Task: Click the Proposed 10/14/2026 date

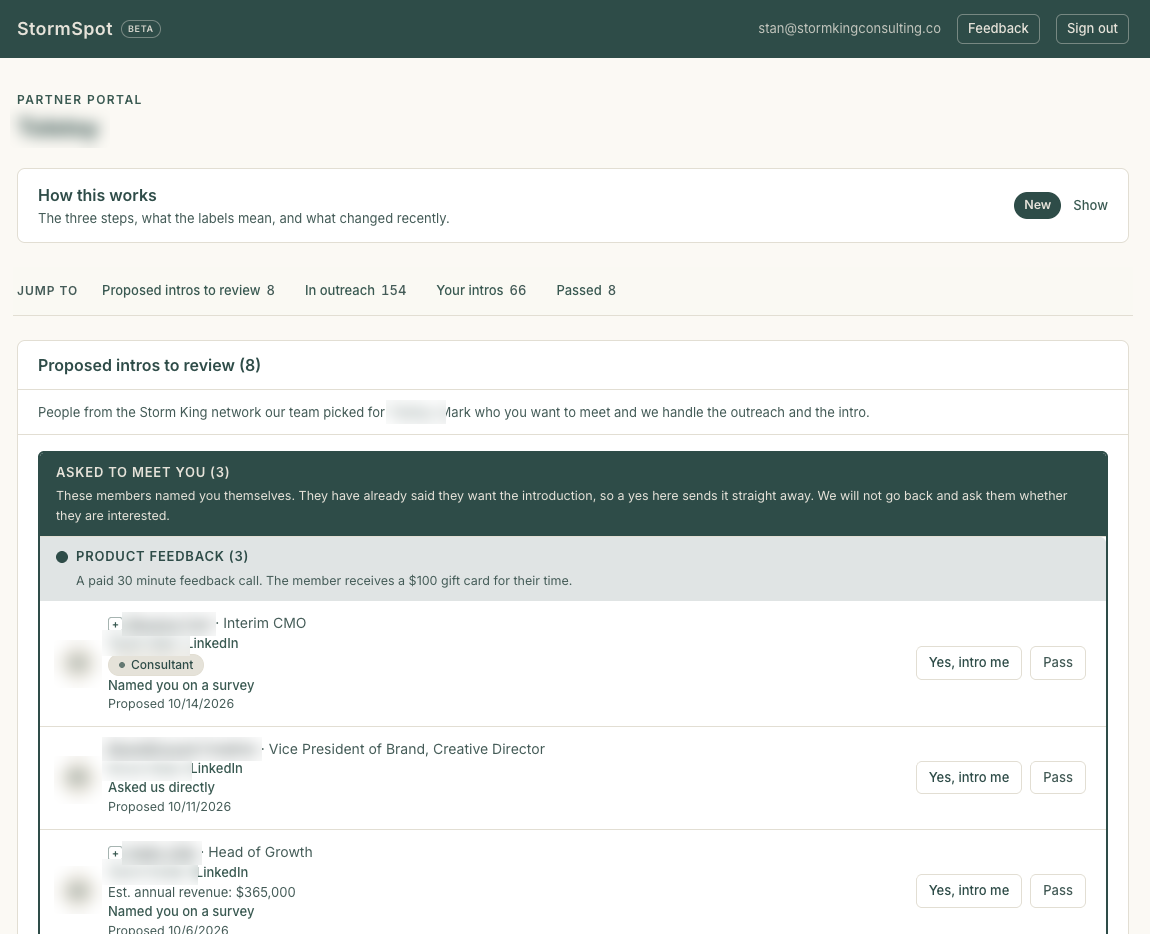Action: point(171,704)
